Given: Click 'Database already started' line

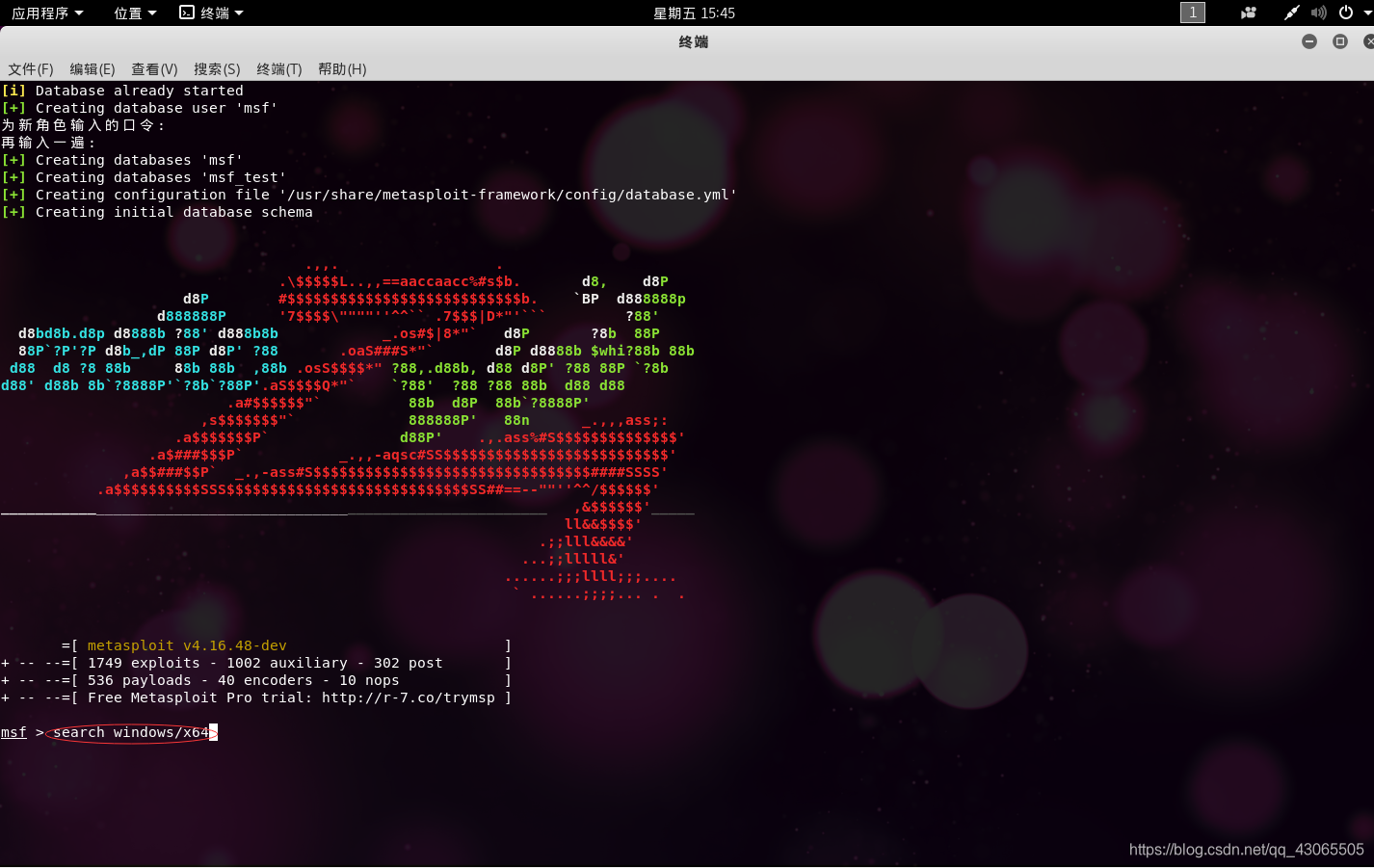Looking at the screenshot, I should tap(122, 92).
